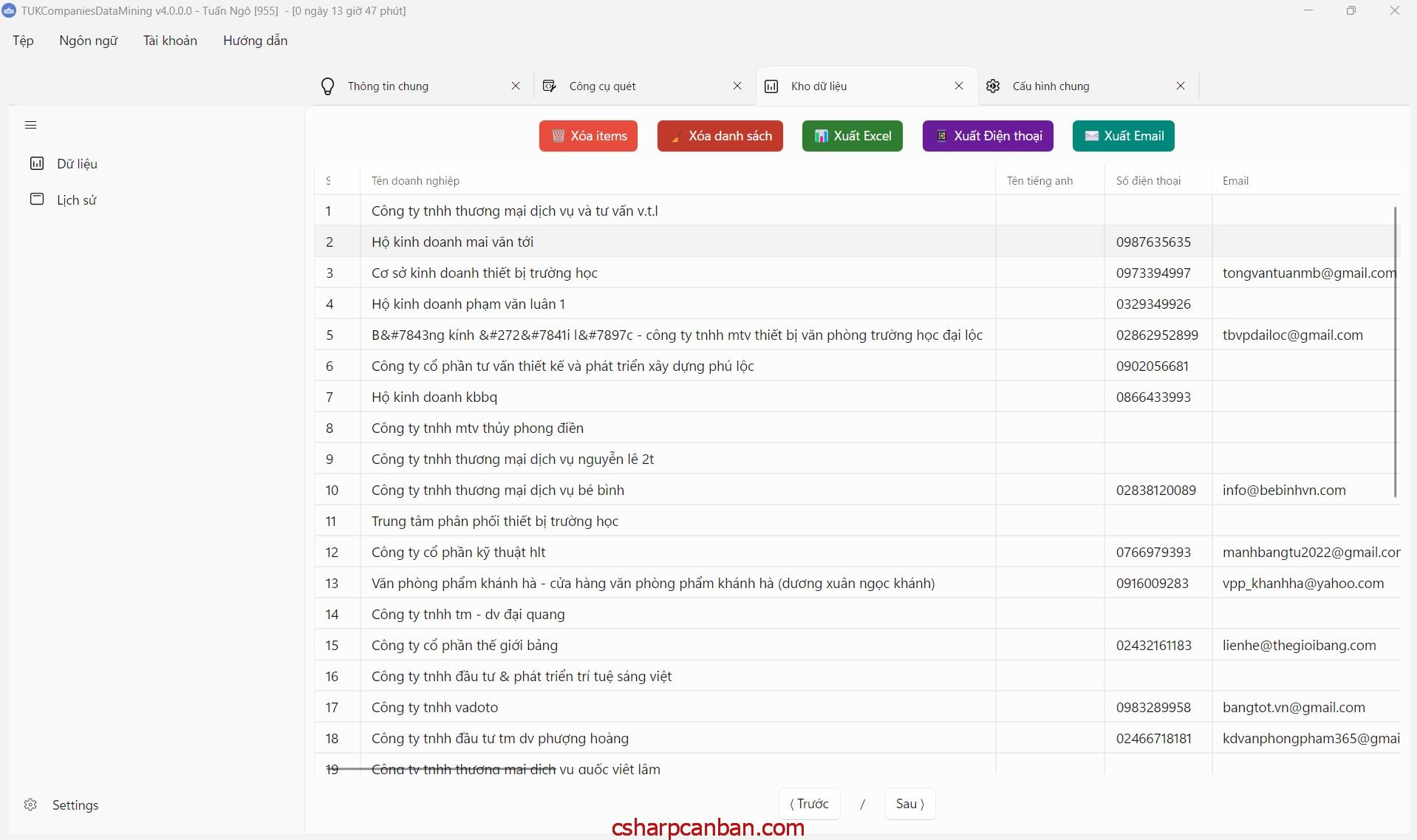
Task: Click the Settings gear icon
Action: click(30, 805)
